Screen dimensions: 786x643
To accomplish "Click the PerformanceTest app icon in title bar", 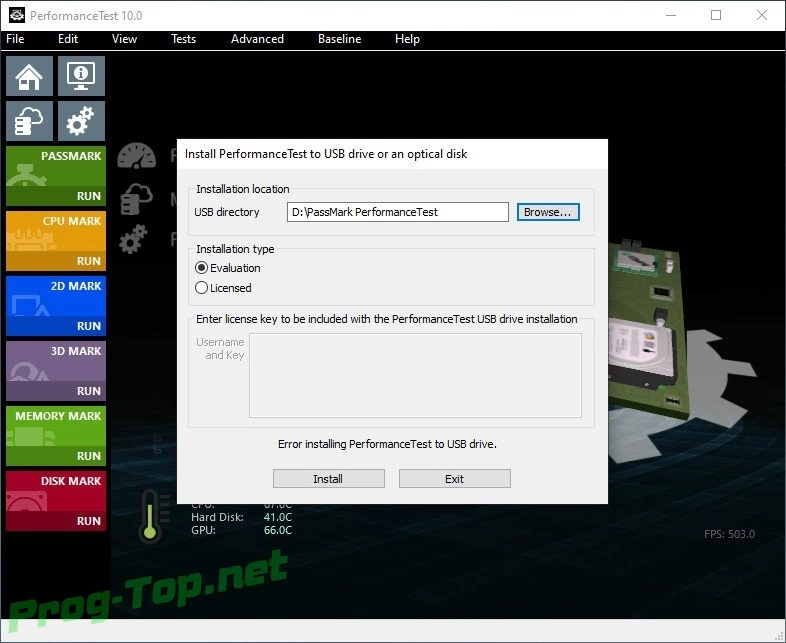I will 17,15.
